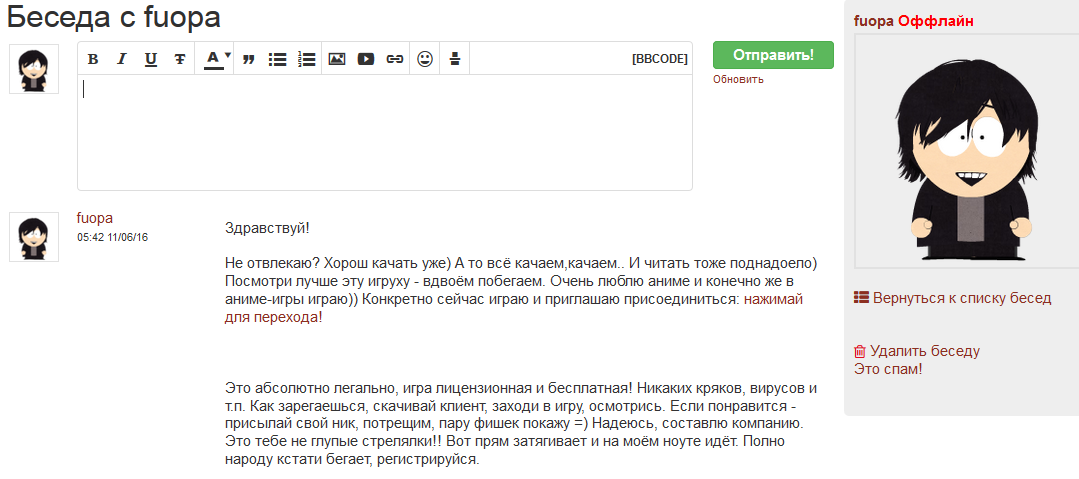
Task: Insert a quote block
Action: click(x=249, y=59)
